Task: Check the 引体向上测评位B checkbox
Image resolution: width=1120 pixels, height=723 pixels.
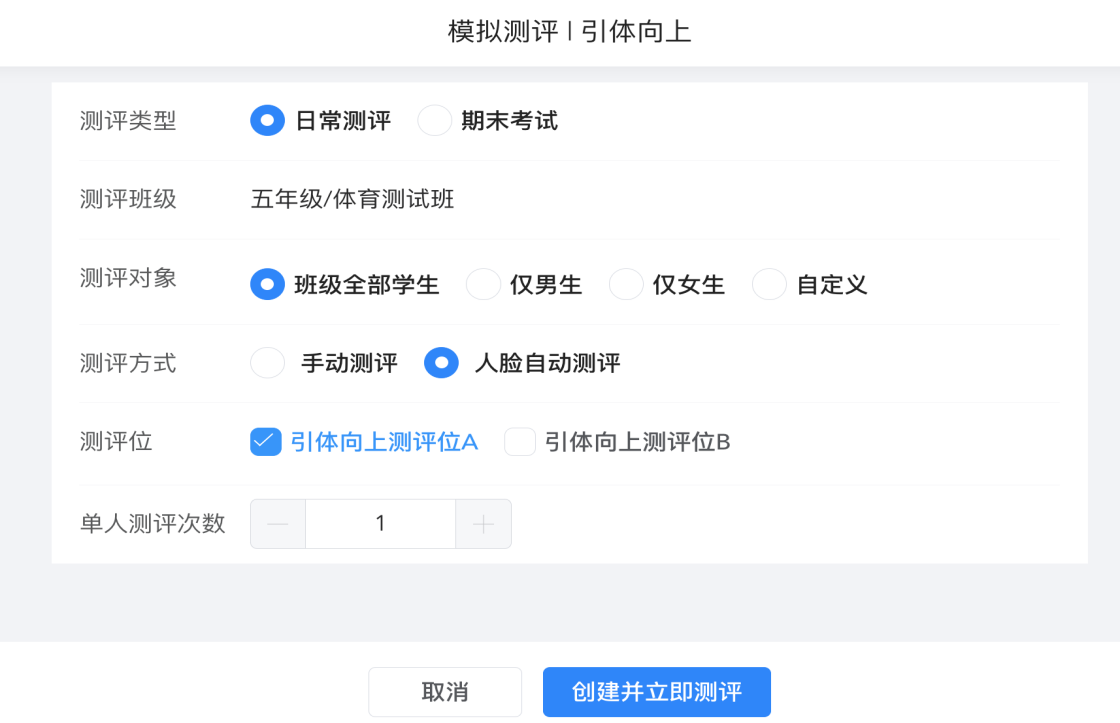Action: pos(520,442)
